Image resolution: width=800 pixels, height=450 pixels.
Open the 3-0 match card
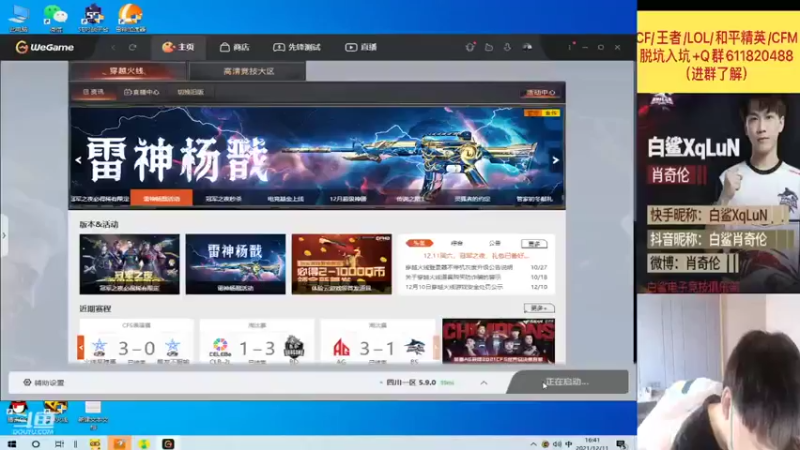[x=137, y=341]
